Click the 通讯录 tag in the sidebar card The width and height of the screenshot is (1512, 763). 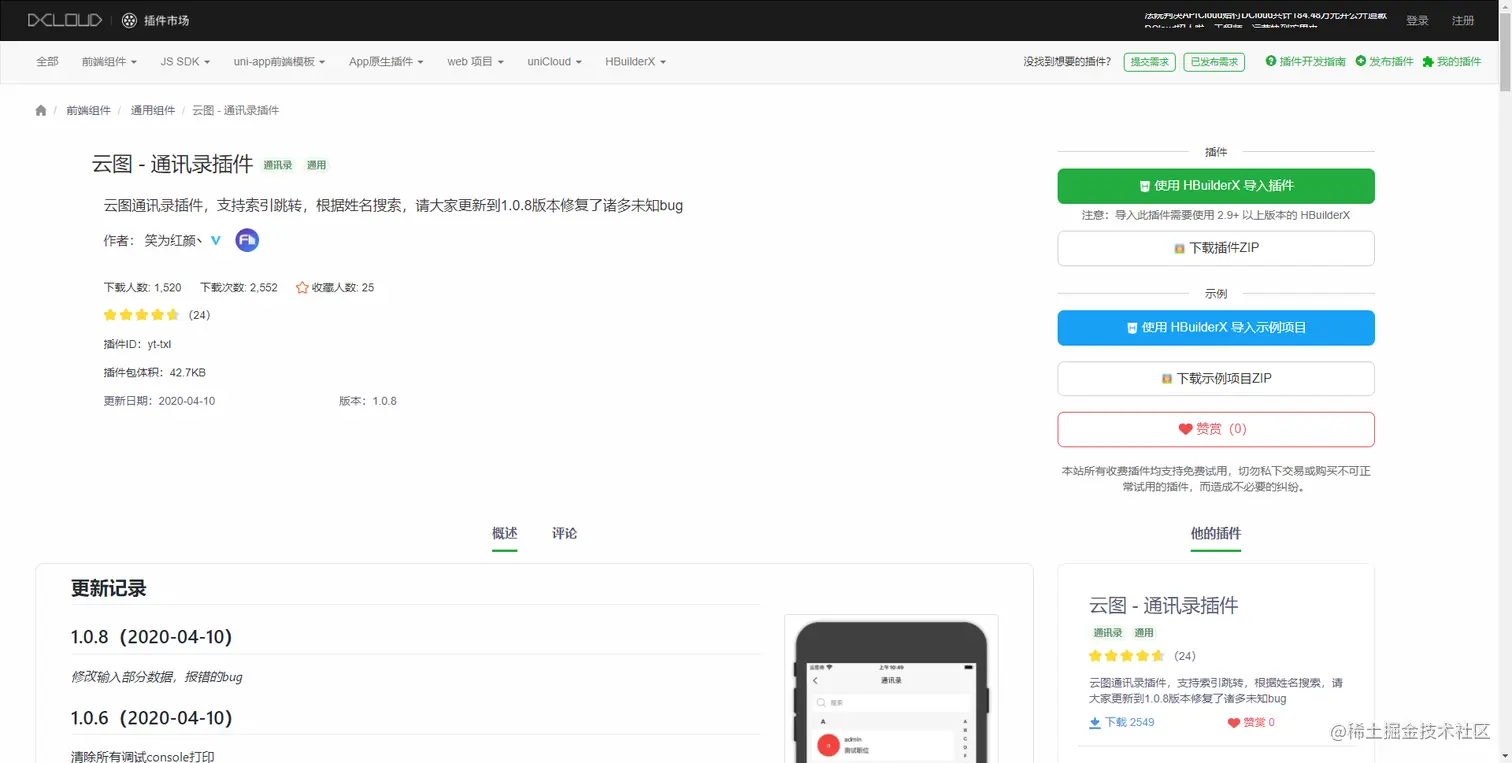pyautogui.click(x=1108, y=633)
